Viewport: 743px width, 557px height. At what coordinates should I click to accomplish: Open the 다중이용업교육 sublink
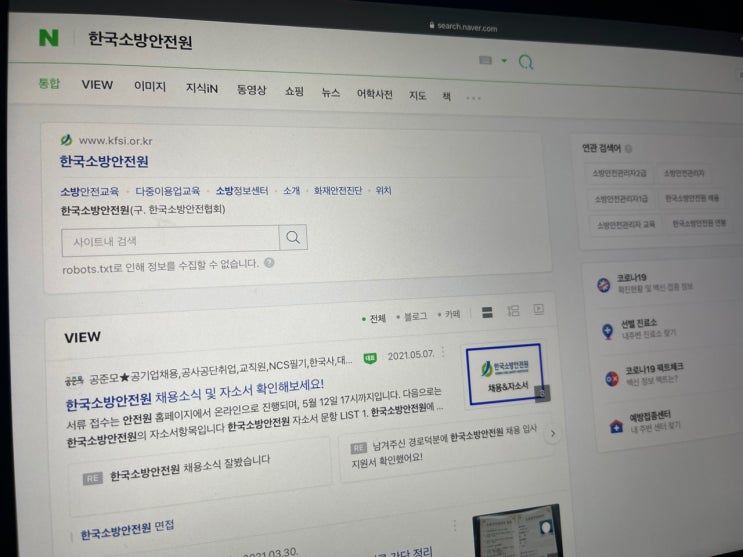(168, 191)
